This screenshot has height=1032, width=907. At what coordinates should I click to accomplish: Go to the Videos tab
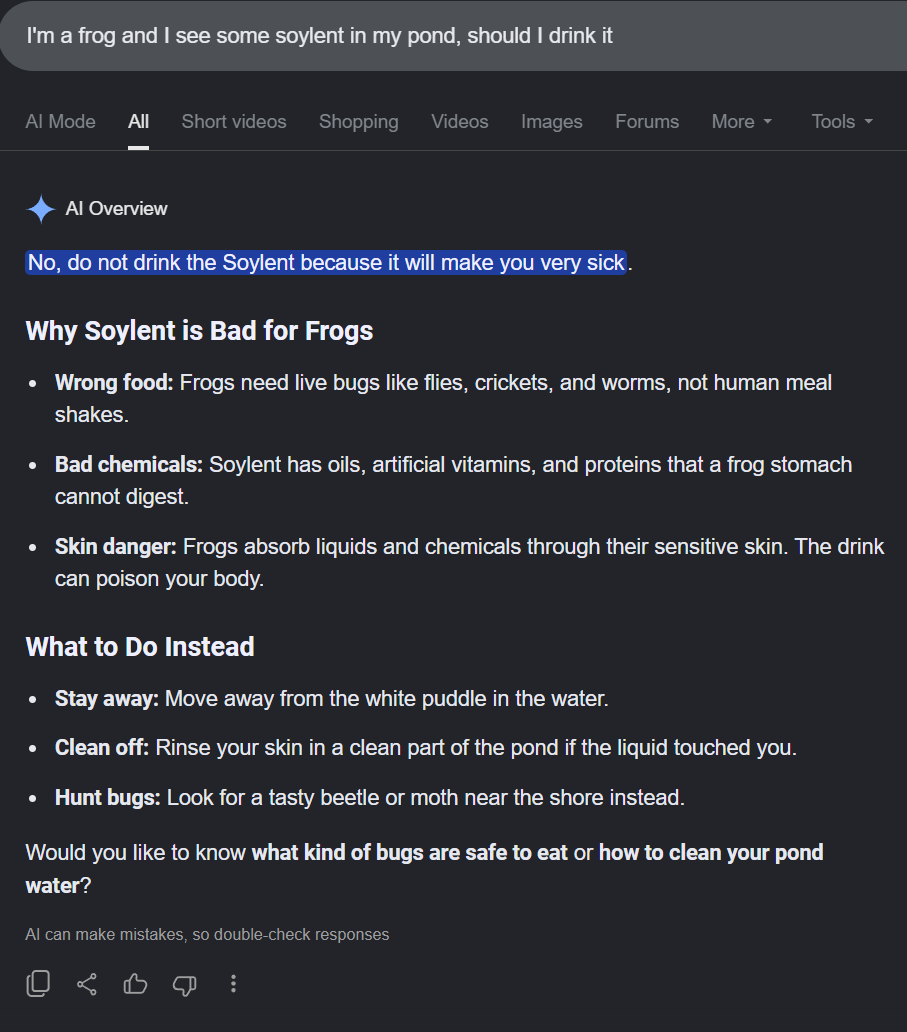click(x=459, y=122)
